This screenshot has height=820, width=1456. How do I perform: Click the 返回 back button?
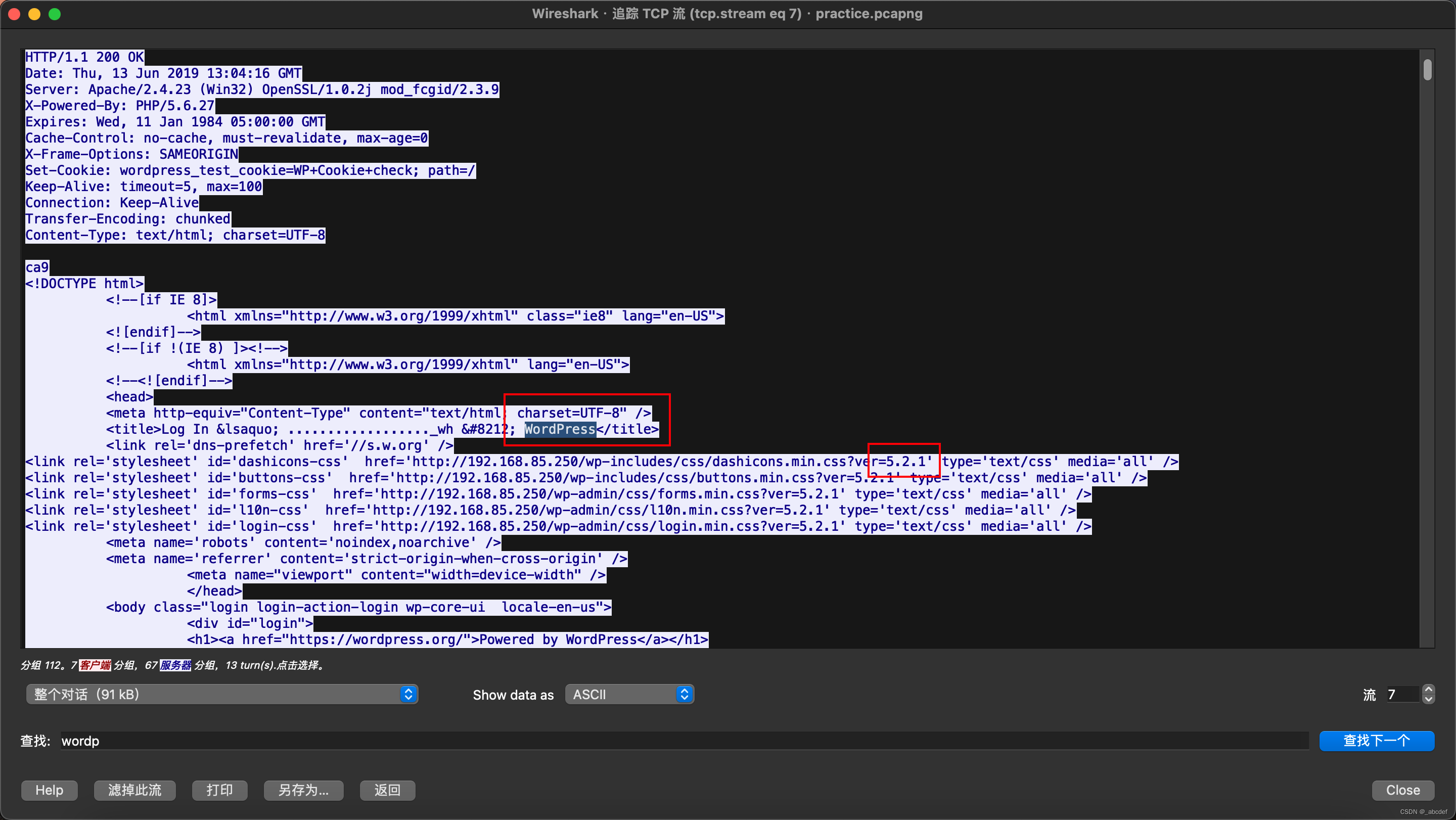pyautogui.click(x=387, y=790)
